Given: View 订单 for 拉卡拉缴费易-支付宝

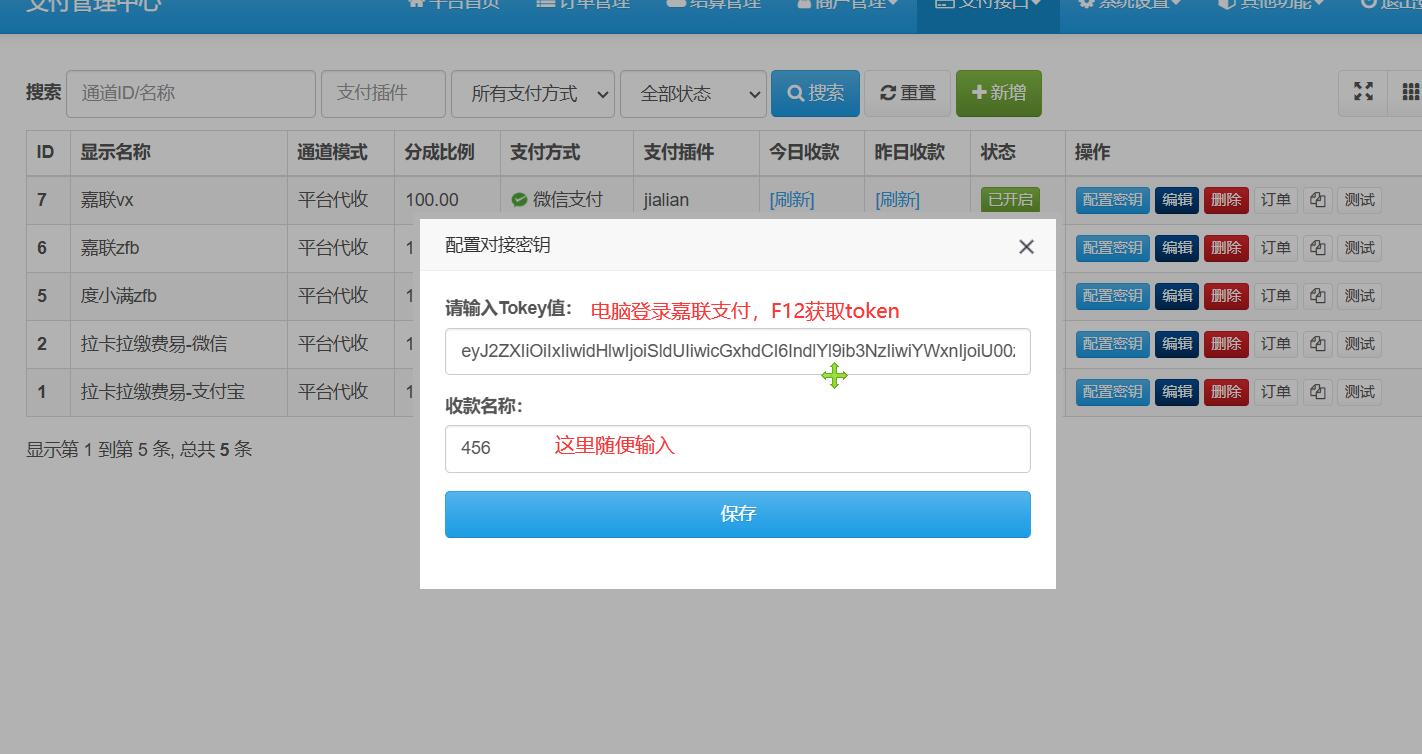Looking at the screenshot, I should [1276, 392].
